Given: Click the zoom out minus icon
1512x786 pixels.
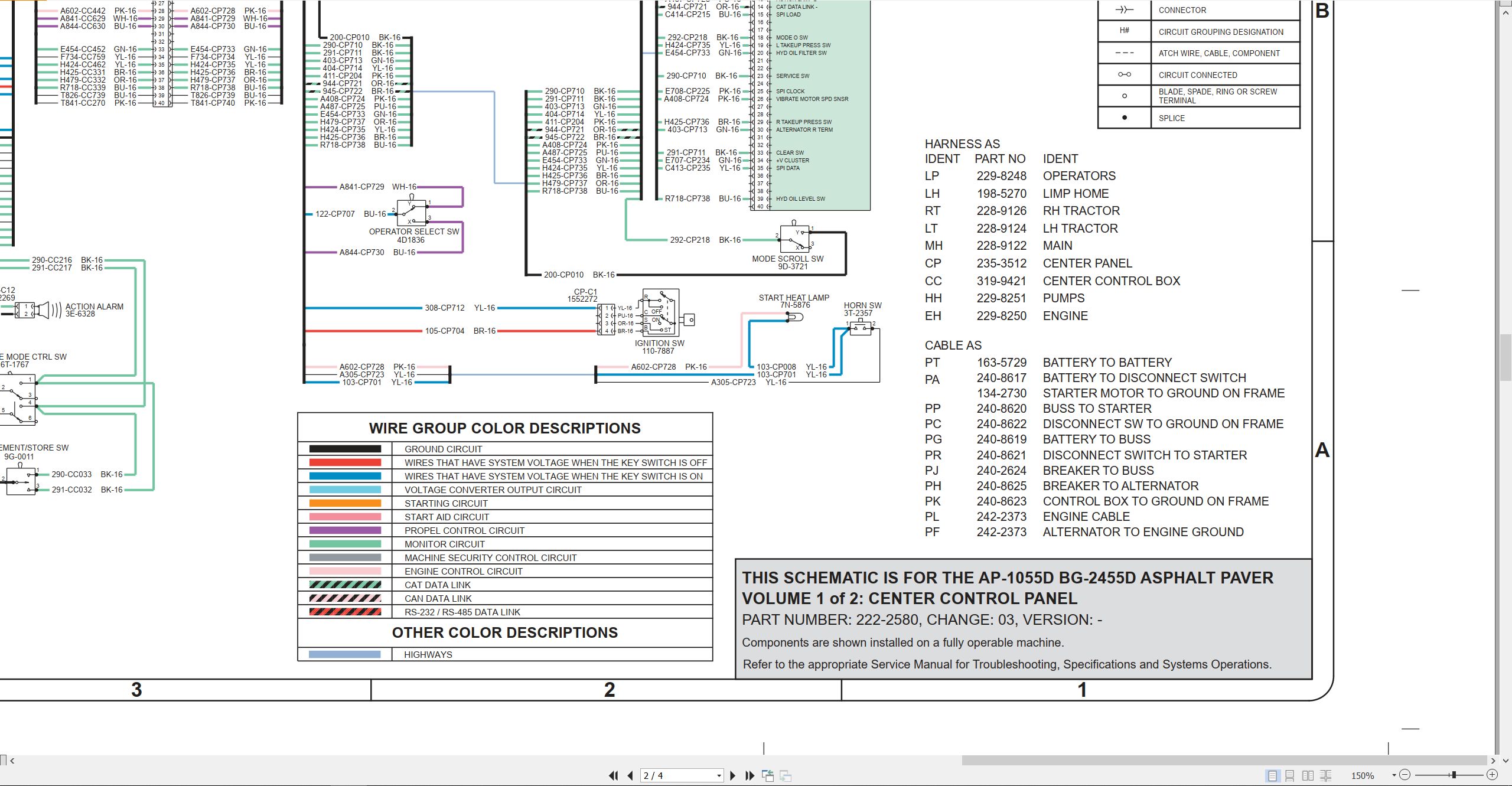Looking at the screenshot, I should click(x=1405, y=775).
